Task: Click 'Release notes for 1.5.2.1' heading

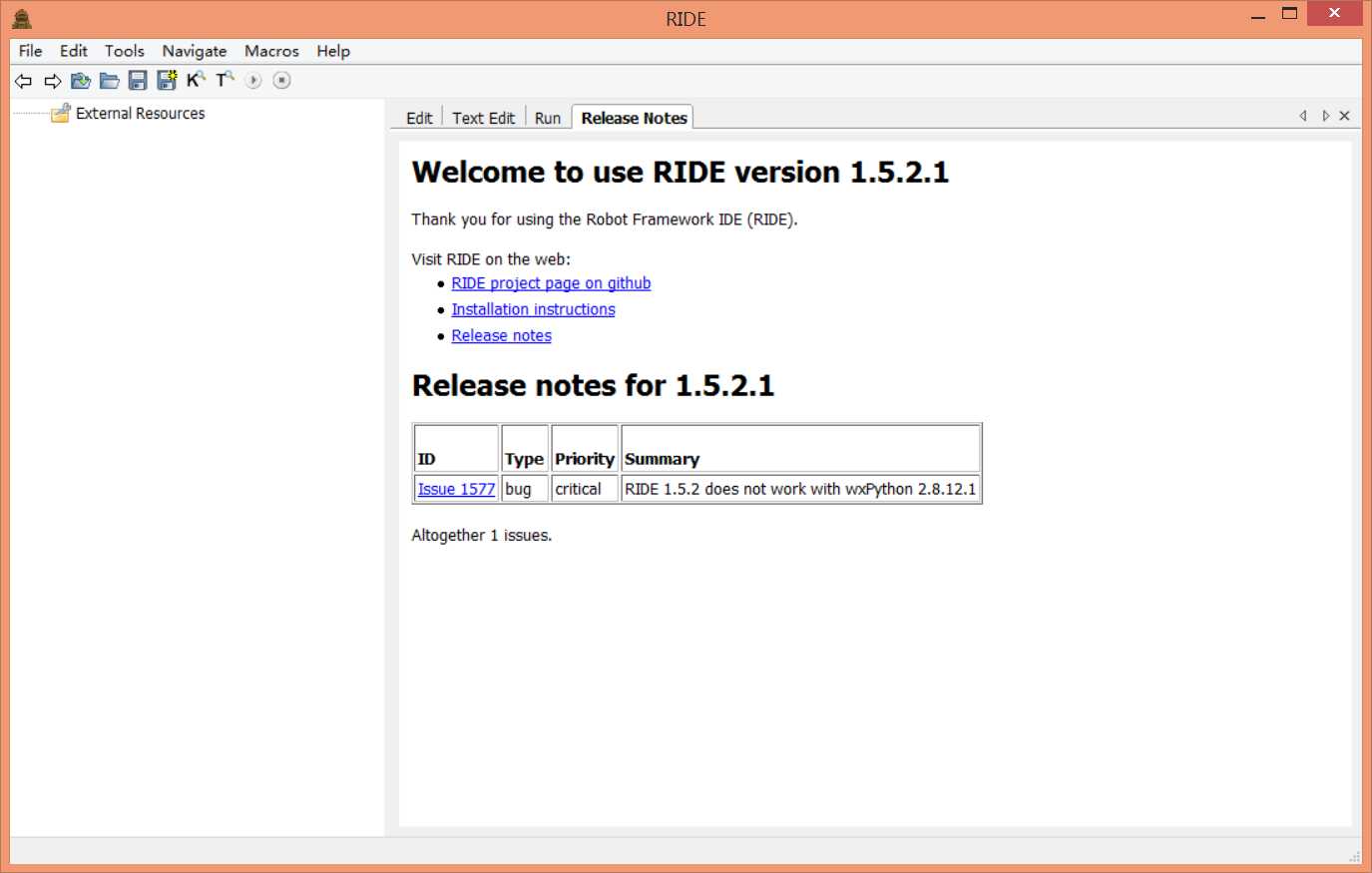Action: (x=593, y=386)
